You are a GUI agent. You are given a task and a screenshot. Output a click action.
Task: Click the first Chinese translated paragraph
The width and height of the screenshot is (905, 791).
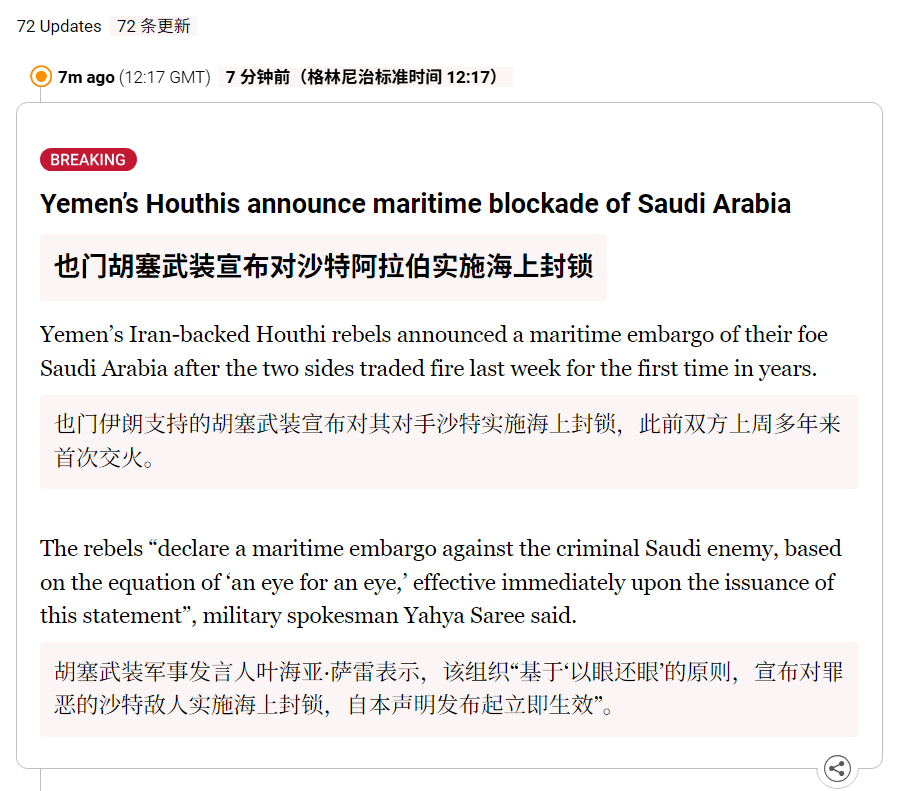449,442
